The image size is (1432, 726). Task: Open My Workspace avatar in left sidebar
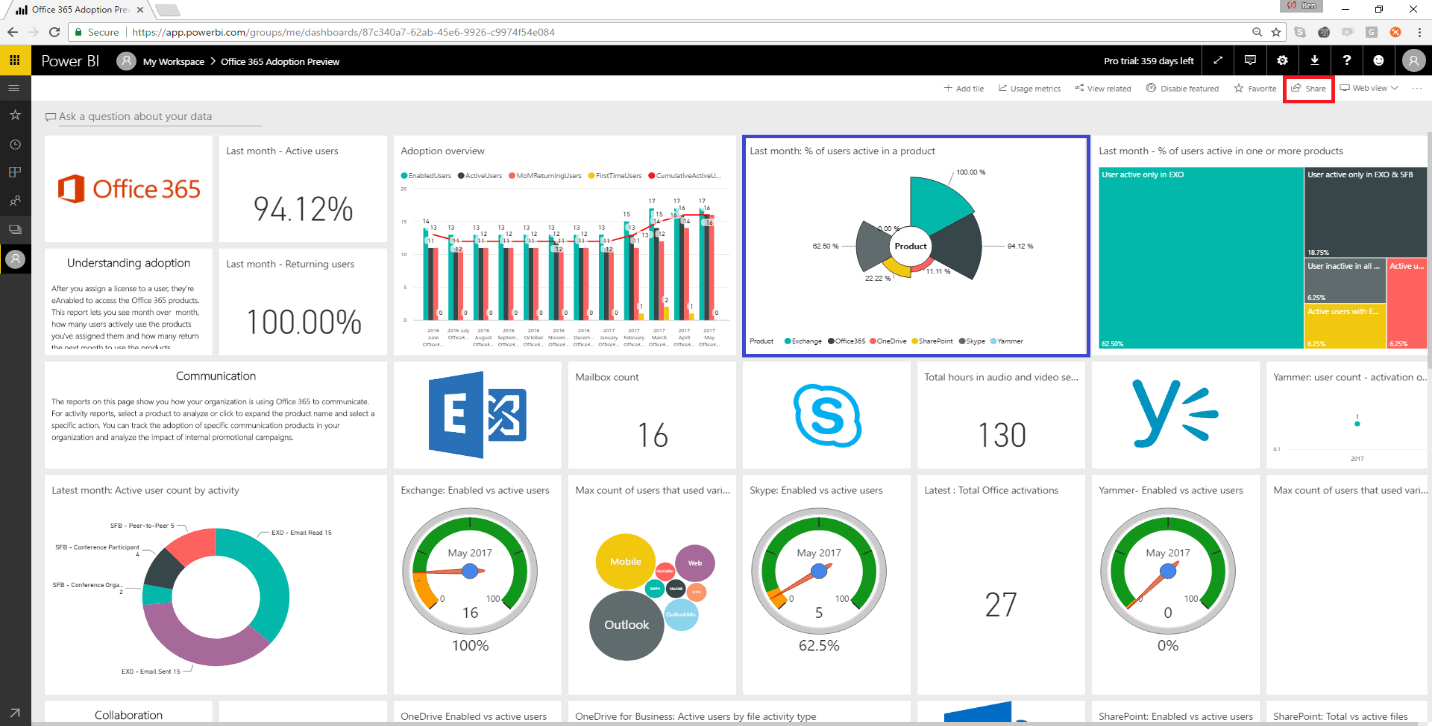(14, 259)
